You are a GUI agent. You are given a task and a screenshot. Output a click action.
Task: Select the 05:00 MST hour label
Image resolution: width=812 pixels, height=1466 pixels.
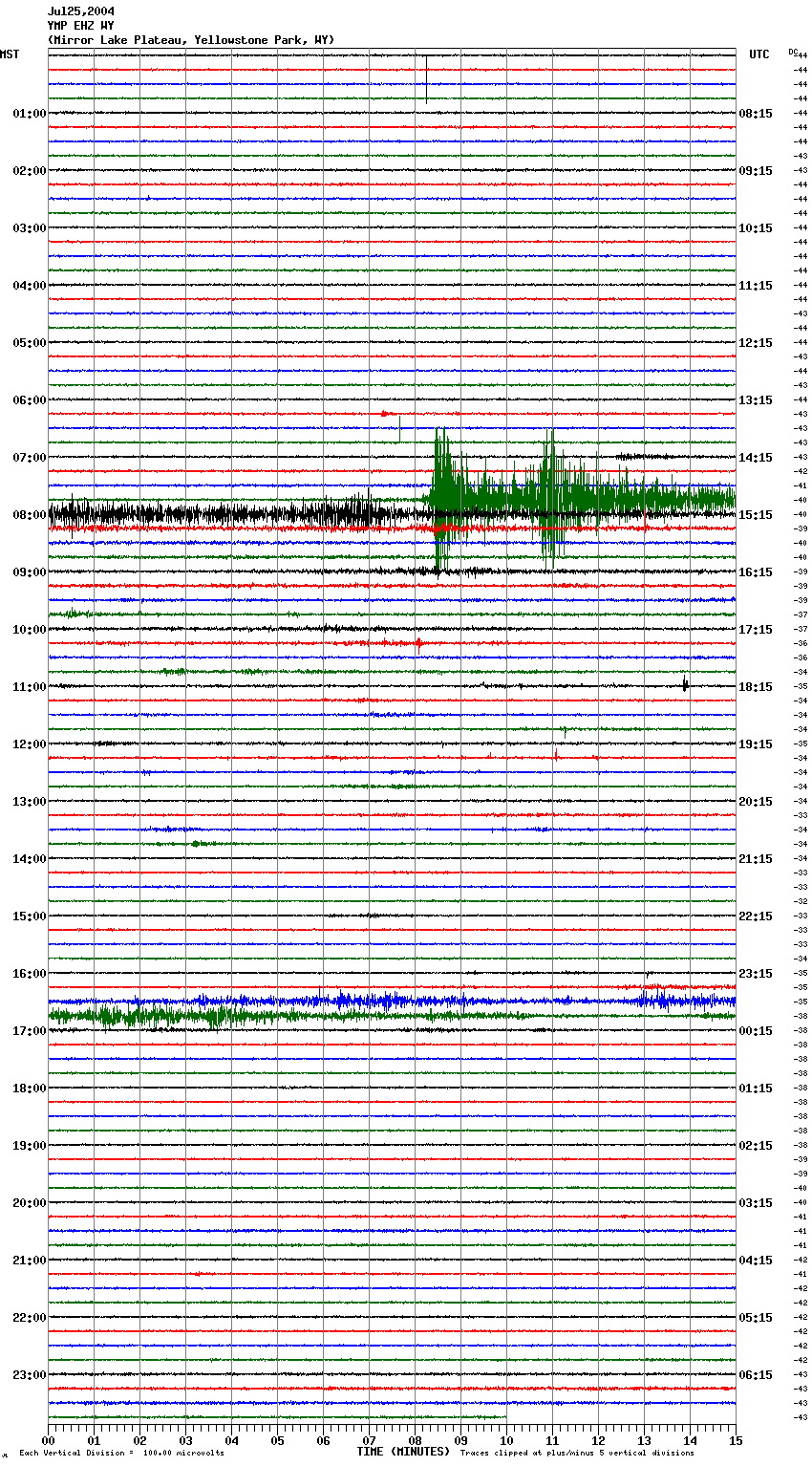pyautogui.click(x=30, y=343)
